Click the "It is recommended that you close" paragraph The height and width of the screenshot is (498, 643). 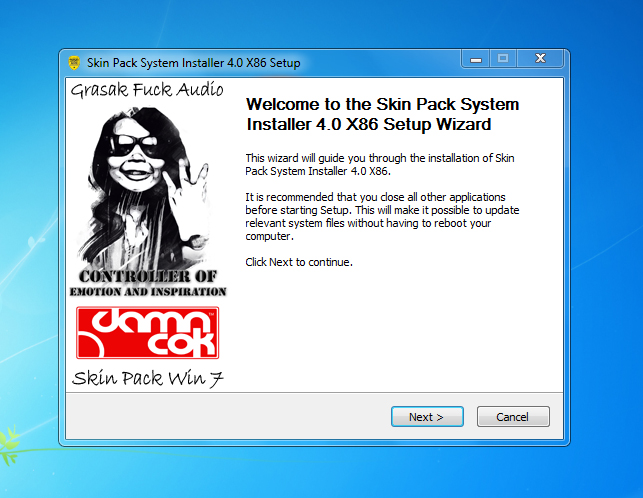coord(382,217)
